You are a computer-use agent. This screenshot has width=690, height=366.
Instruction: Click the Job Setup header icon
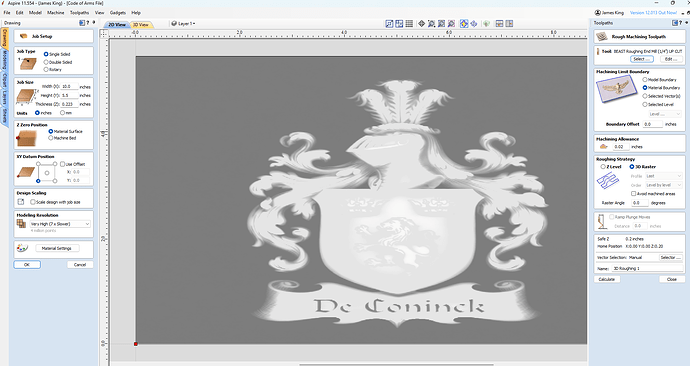tap(24, 36)
